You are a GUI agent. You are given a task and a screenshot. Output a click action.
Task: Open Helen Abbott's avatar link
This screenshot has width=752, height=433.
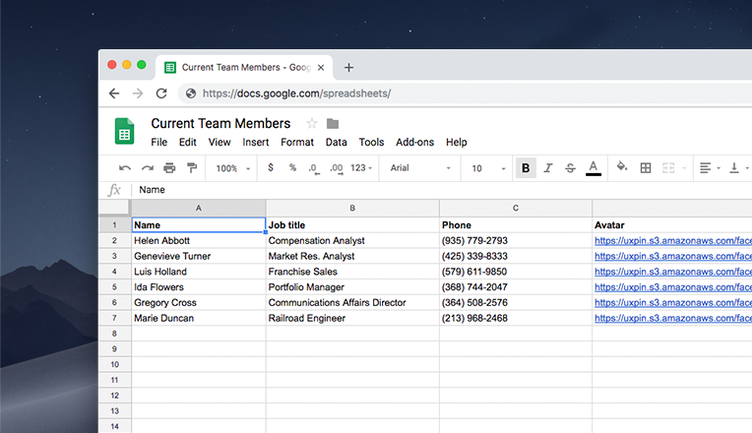coord(673,240)
